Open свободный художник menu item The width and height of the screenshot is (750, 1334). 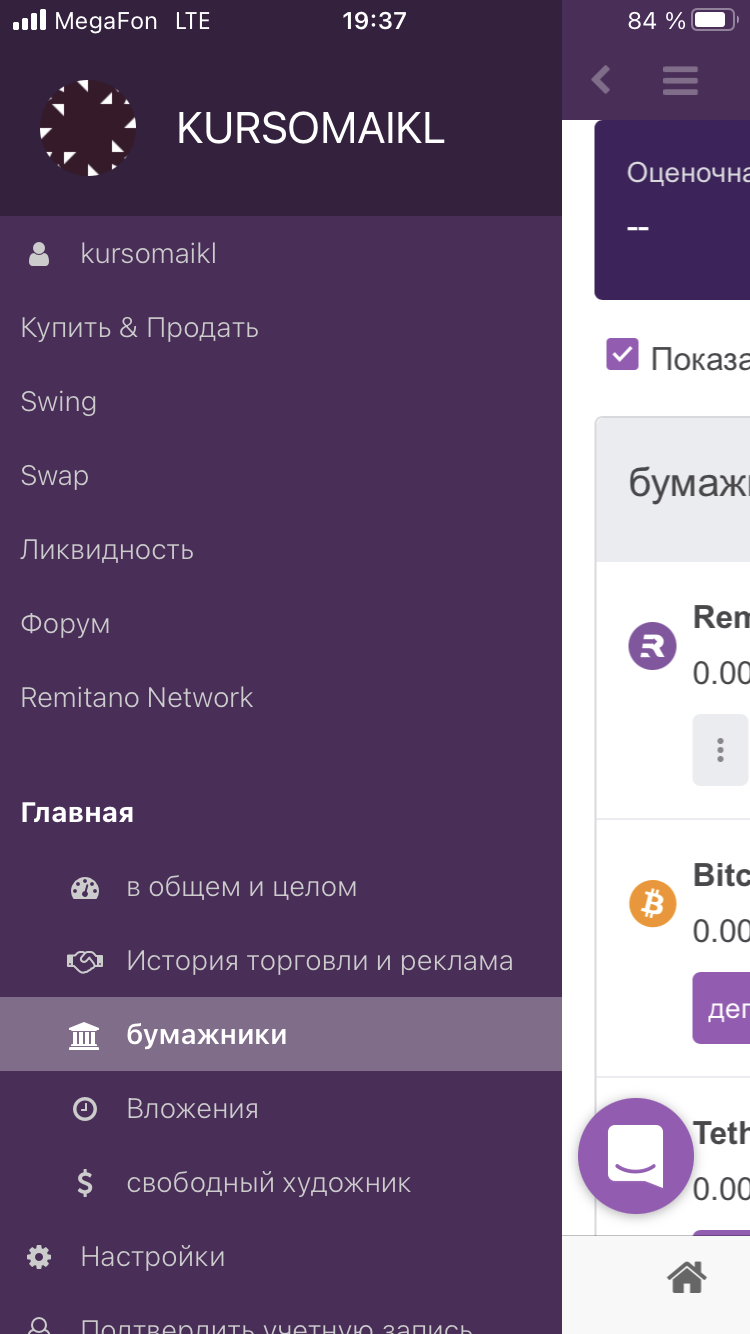tap(281, 1183)
